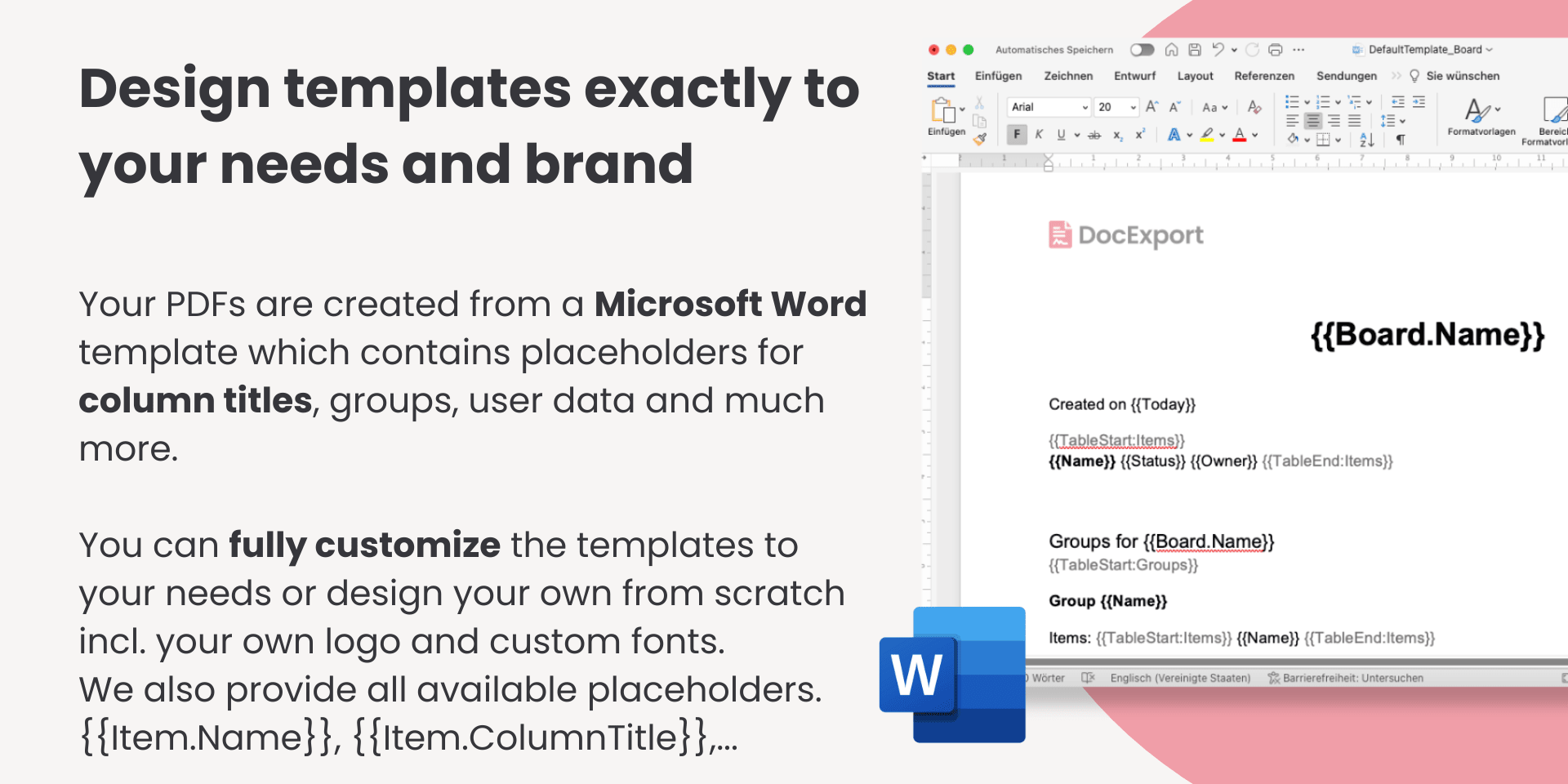The image size is (1568, 784).
Task: Expand the undo history arrow
Action: coord(1234,50)
